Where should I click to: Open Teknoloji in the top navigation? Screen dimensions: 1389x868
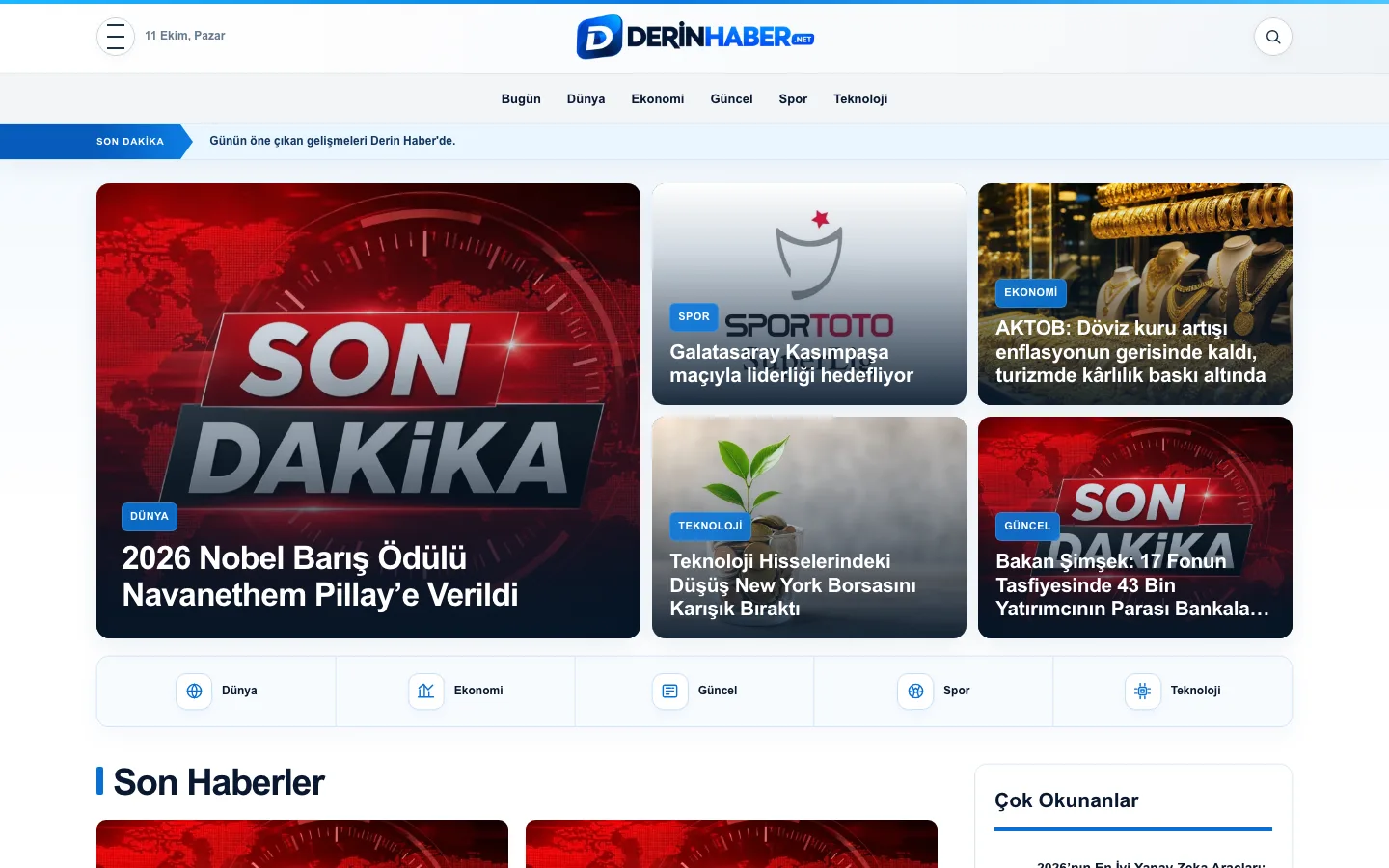coord(860,98)
